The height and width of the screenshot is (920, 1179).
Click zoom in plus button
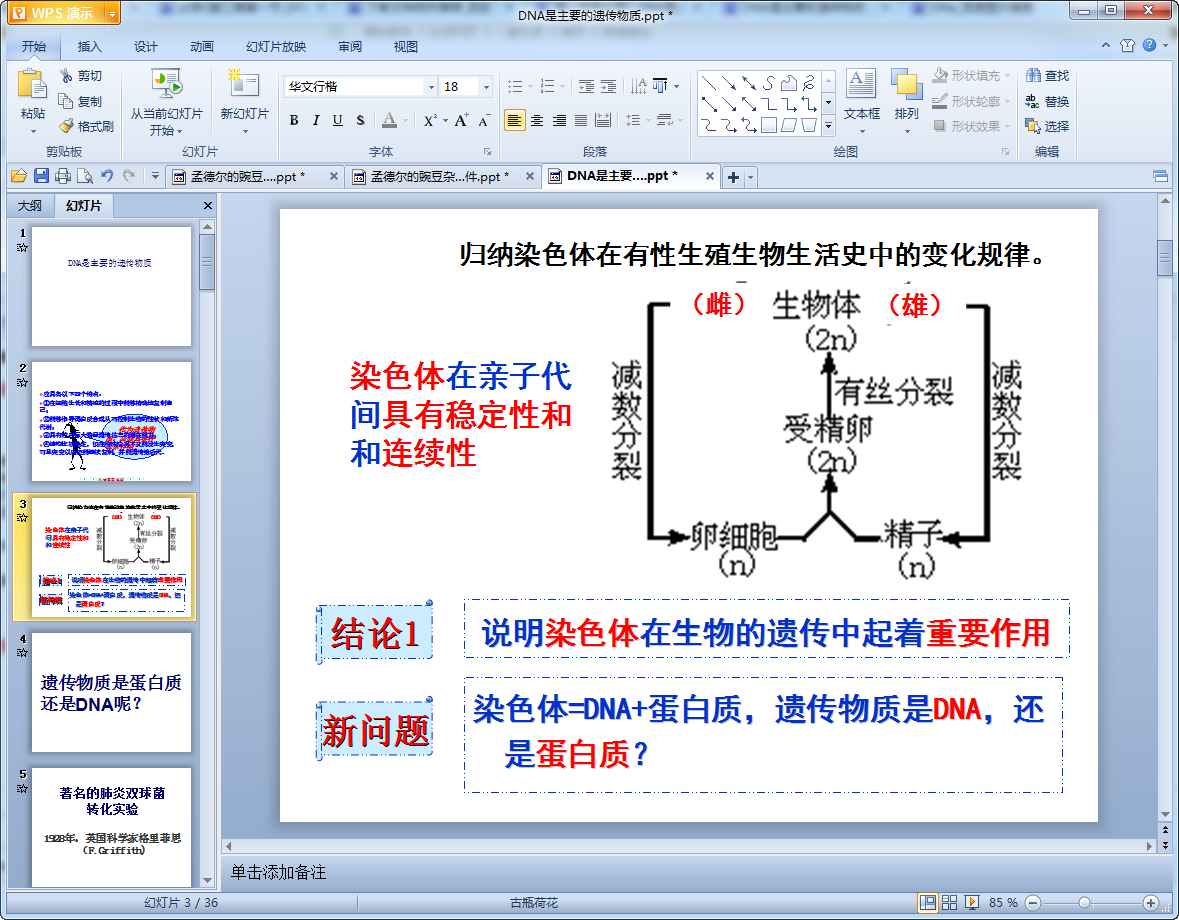[1150, 902]
